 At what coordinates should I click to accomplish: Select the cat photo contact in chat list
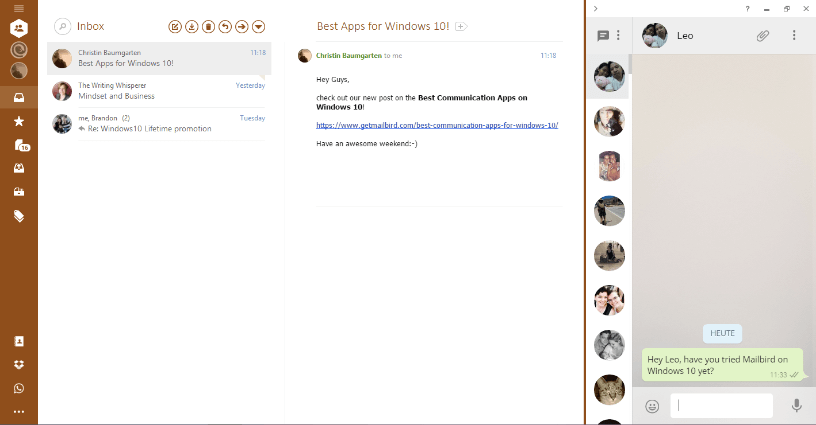tap(609, 389)
